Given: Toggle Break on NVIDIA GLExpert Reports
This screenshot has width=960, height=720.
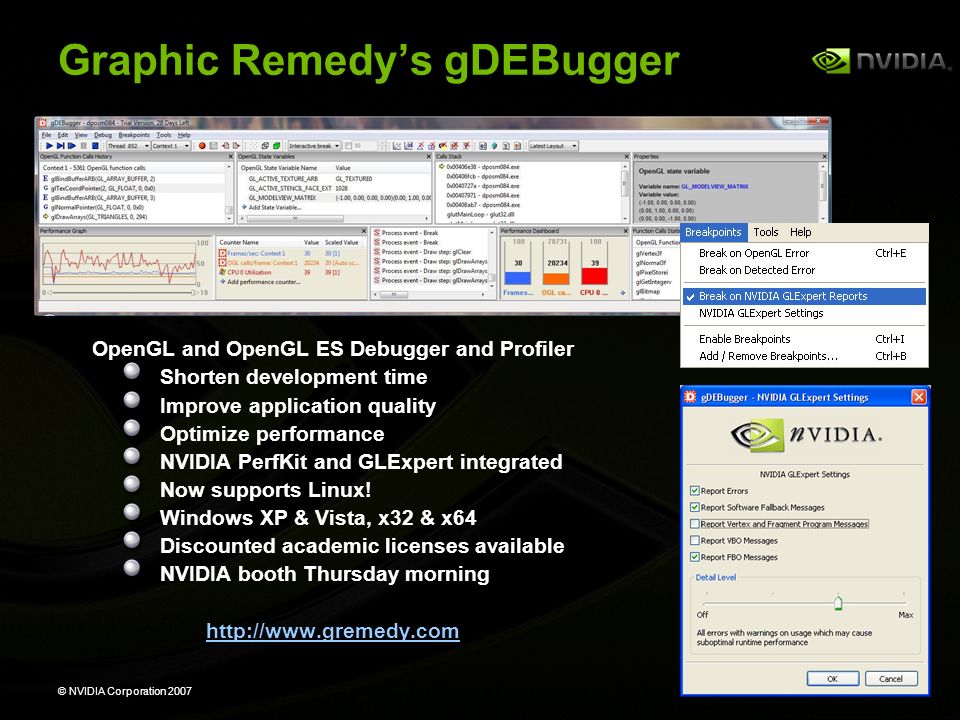Looking at the screenshot, I should tap(803, 296).
